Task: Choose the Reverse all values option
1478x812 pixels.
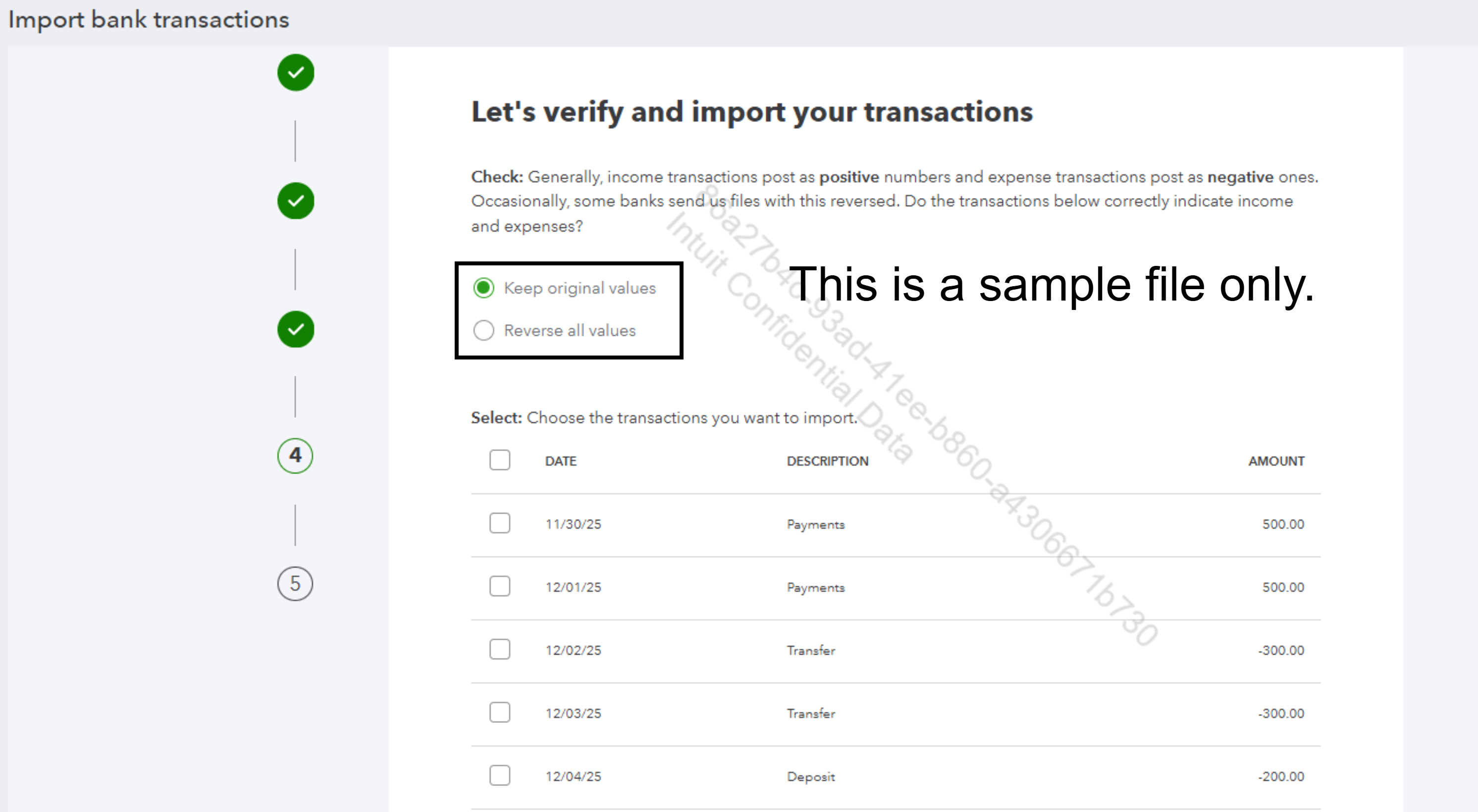Action: 484,330
